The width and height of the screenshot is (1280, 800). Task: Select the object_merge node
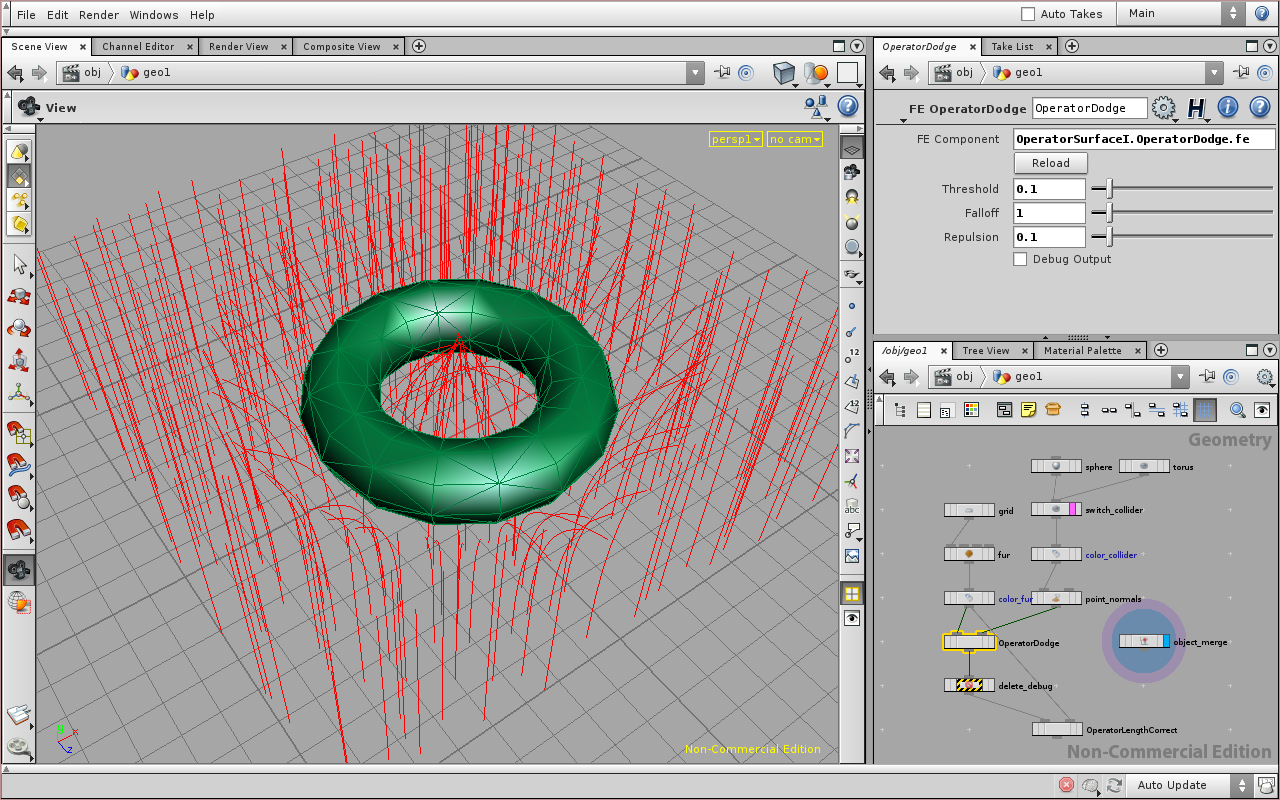pos(1144,641)
